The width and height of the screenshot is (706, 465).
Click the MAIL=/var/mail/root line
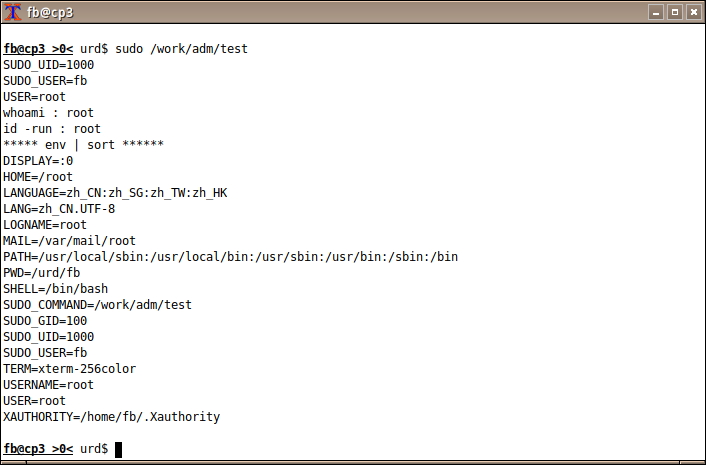69,241
